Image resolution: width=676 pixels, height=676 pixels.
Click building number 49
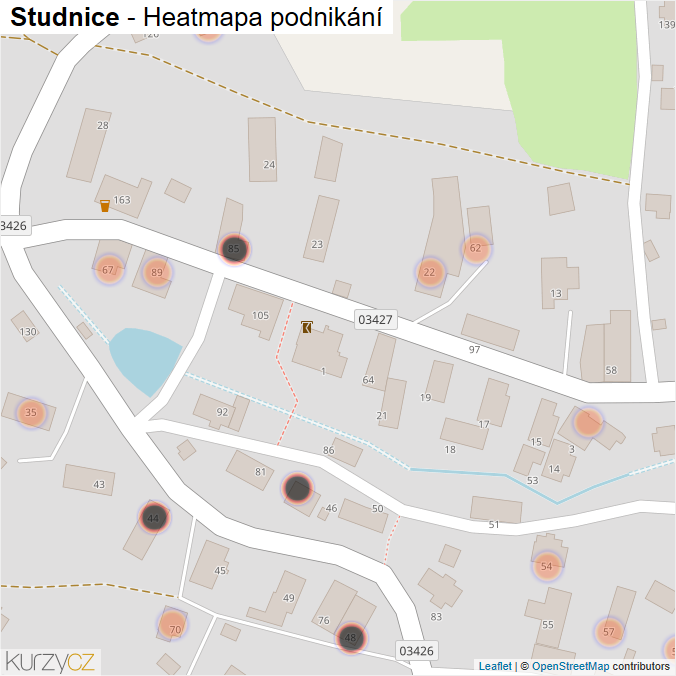tap(288, 598)
